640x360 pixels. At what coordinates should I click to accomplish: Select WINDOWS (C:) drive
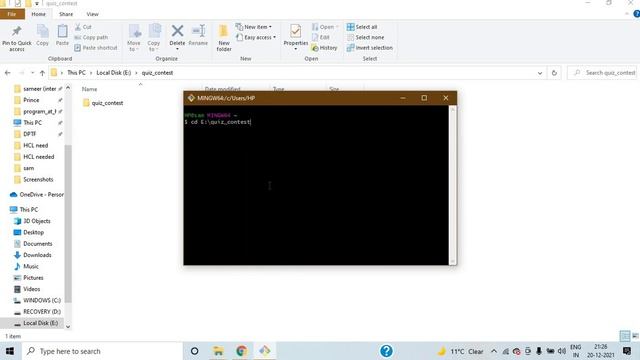(x=42, y=300)
